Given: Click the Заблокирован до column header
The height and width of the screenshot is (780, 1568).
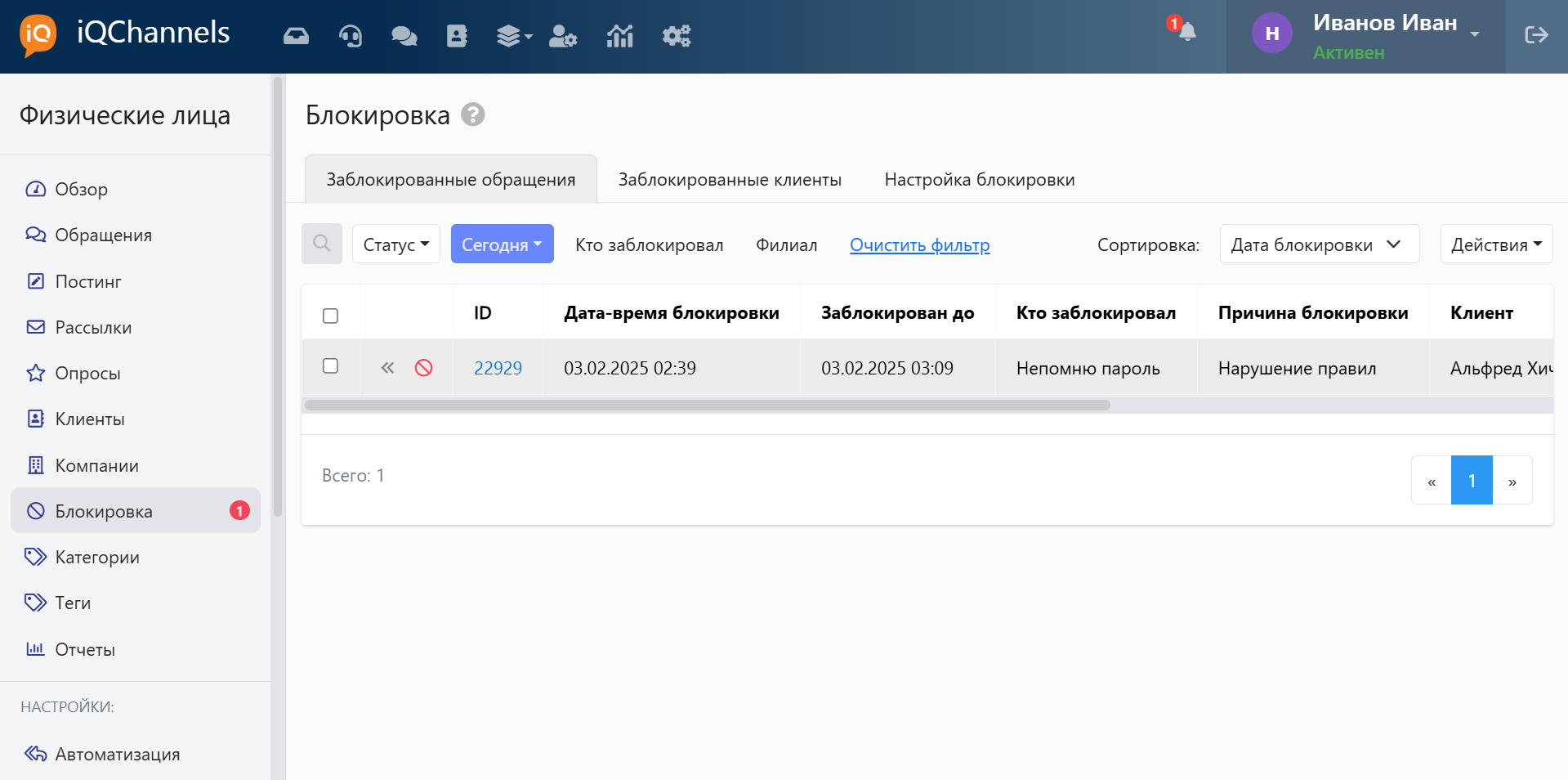Looking at the screenshot, I should (x=898, y=312).
